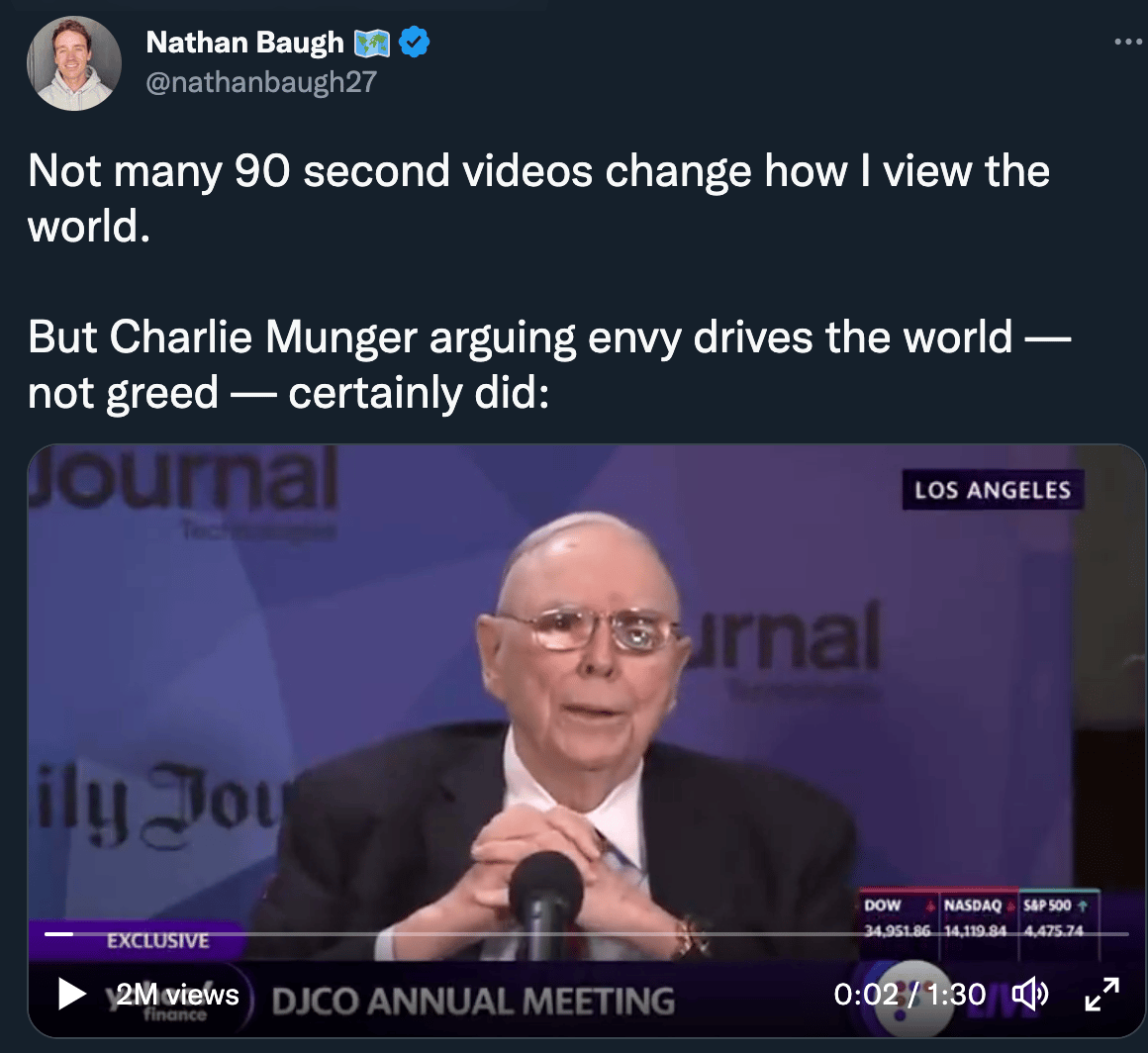The width and height of the screenshot is (1148, 1053).
Task: Click the S&P 500 ticker in video
Action: click(1058, 917)
